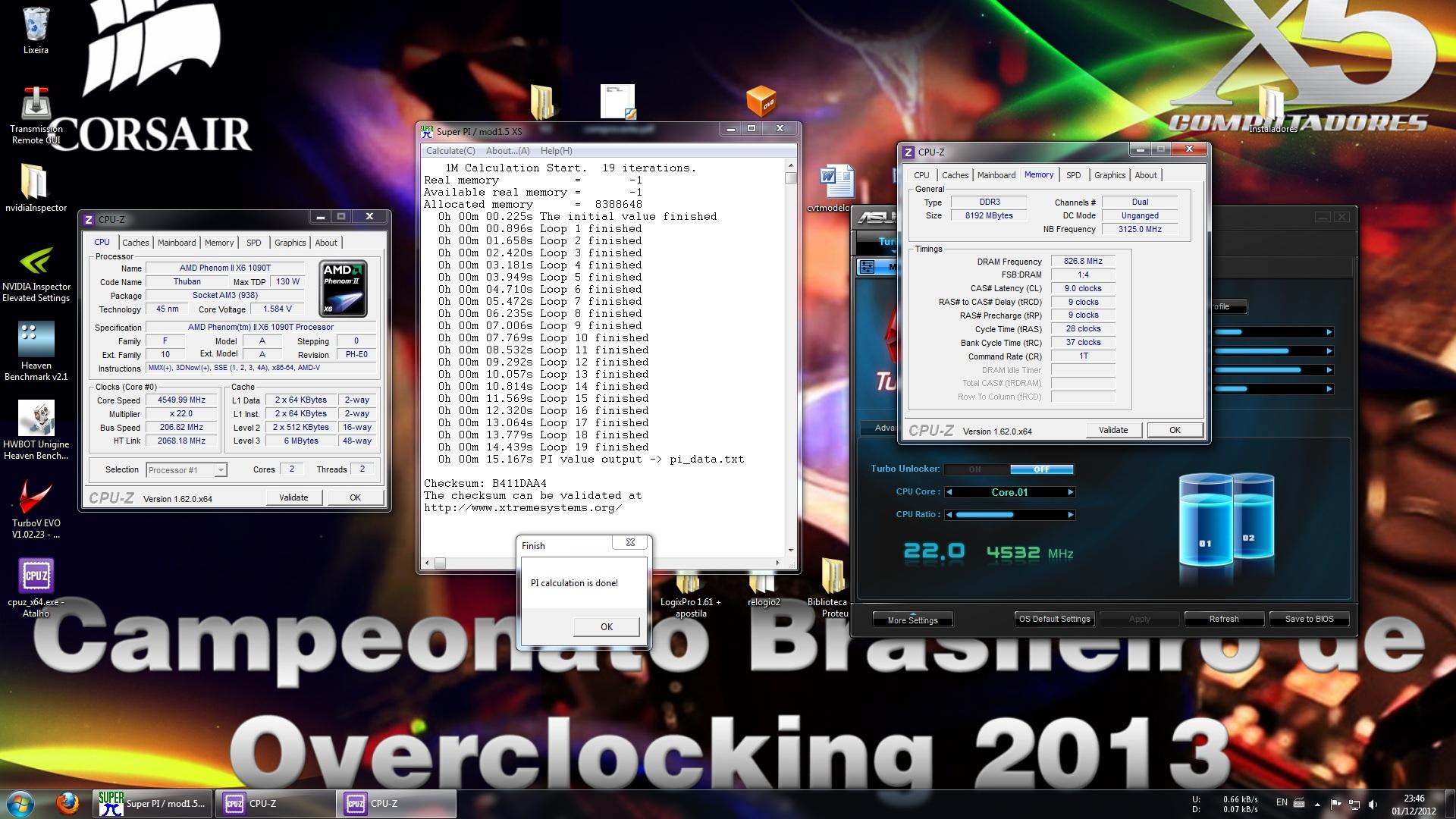Screen dimensions: 1456x819
Task: Select next CPU Core with right arrow
Action: 1070,492
